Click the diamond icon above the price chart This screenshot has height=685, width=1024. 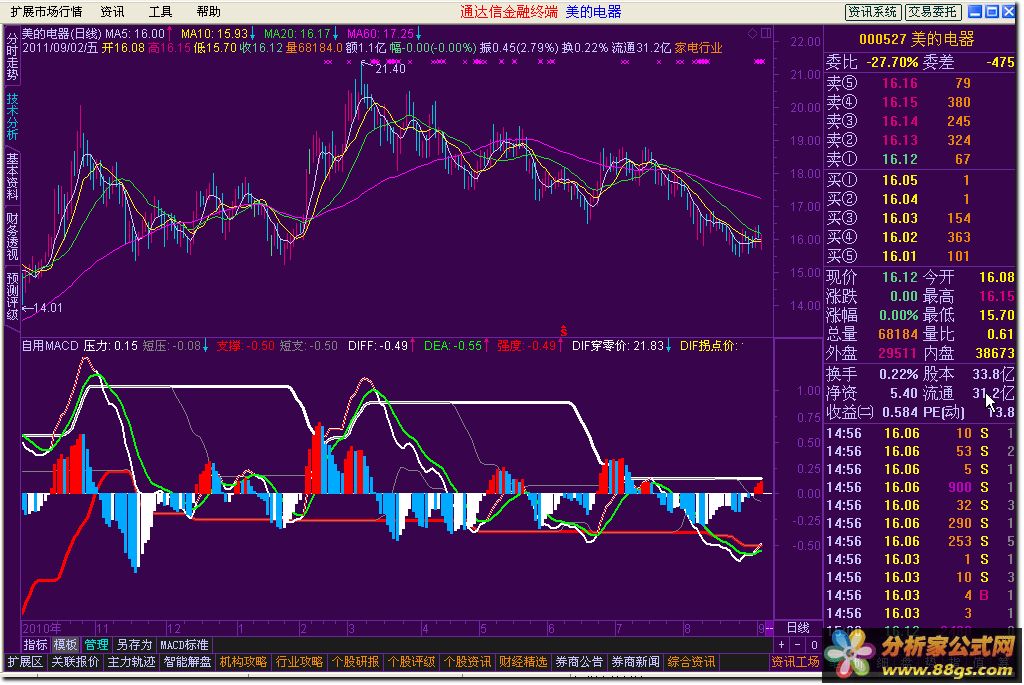[x=753, y=33]
